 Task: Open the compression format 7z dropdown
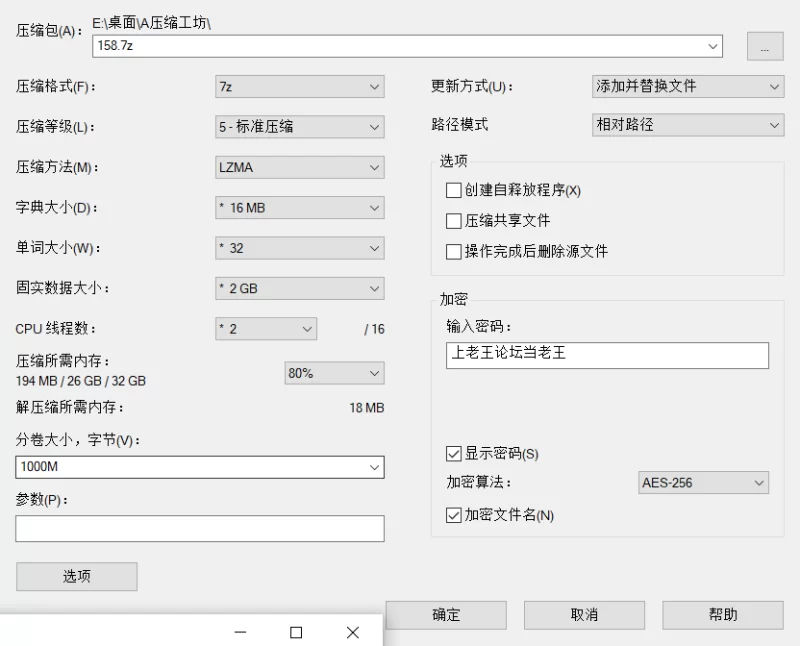(299, 87)
